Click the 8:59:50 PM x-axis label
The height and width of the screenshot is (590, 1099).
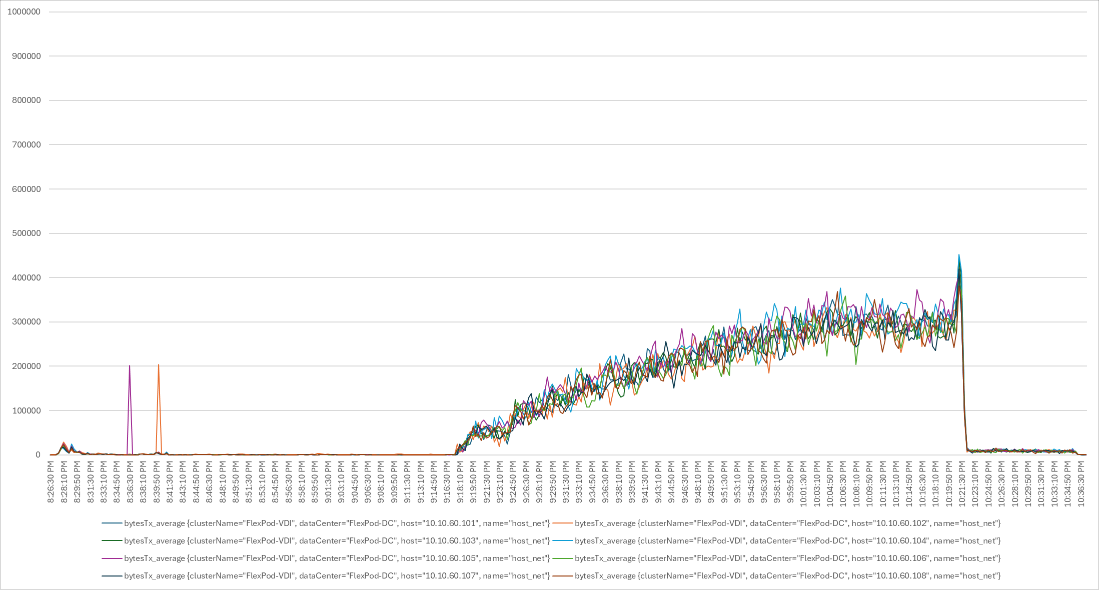[315, 481]
